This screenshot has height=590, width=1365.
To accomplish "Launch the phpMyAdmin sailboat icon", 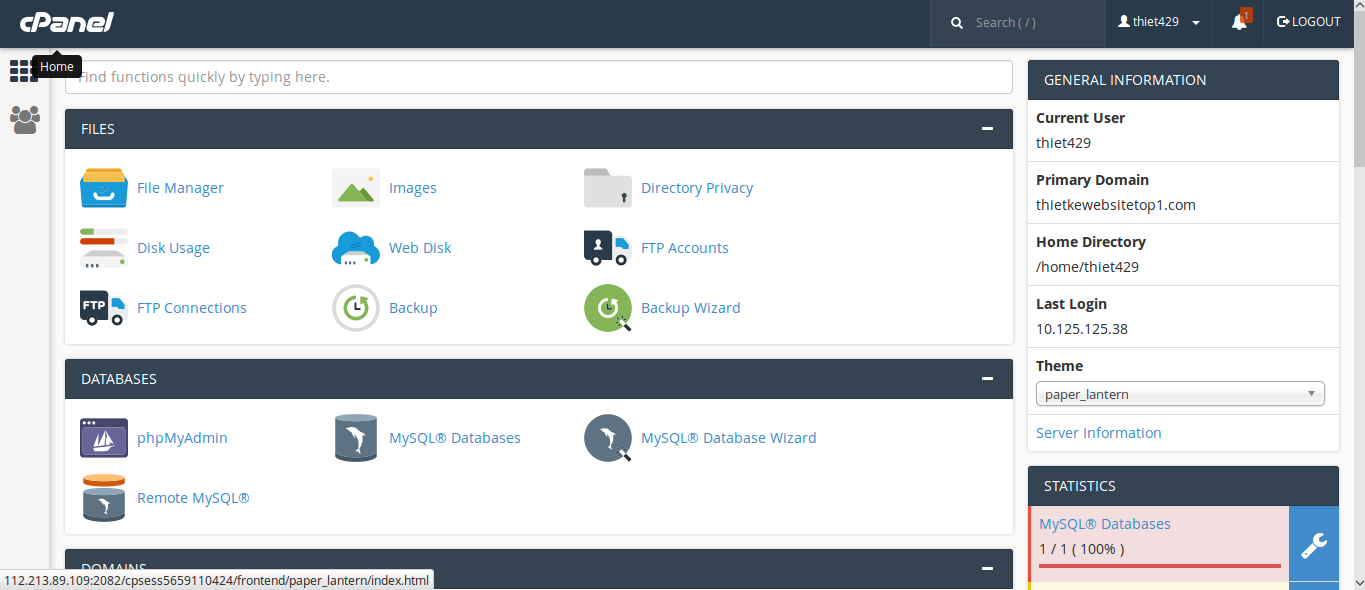I will 104,438.
